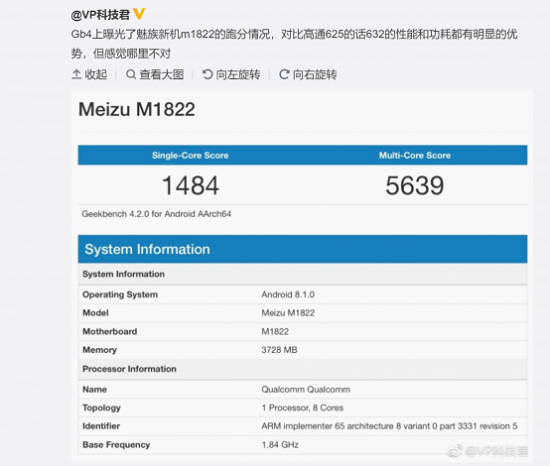Select the Single-Core Score header
The width and height of the screenshot is (550, 466).
click(190, 155)
